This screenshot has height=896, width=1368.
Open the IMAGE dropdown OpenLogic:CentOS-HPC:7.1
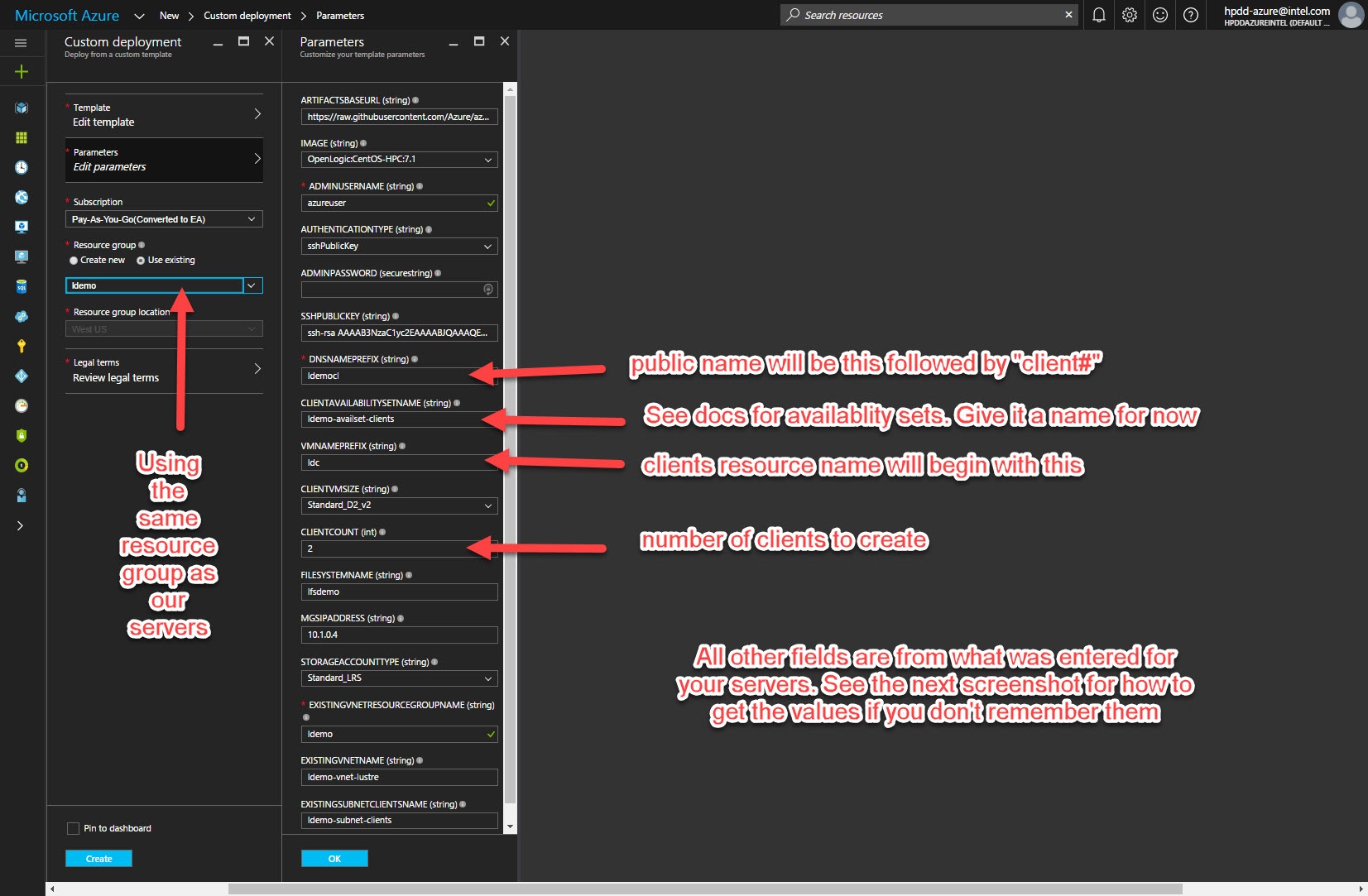coord(399,160)
